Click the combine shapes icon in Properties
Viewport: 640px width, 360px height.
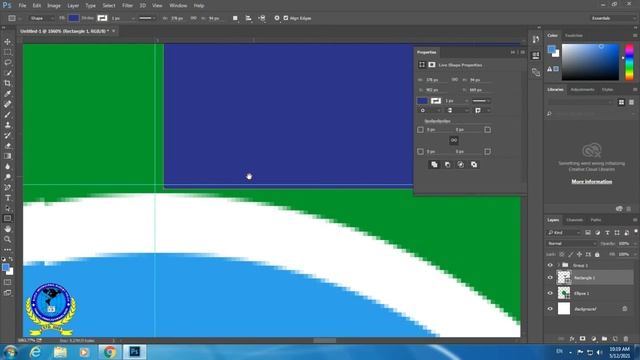pyautogui.click(x=434, y=164)
